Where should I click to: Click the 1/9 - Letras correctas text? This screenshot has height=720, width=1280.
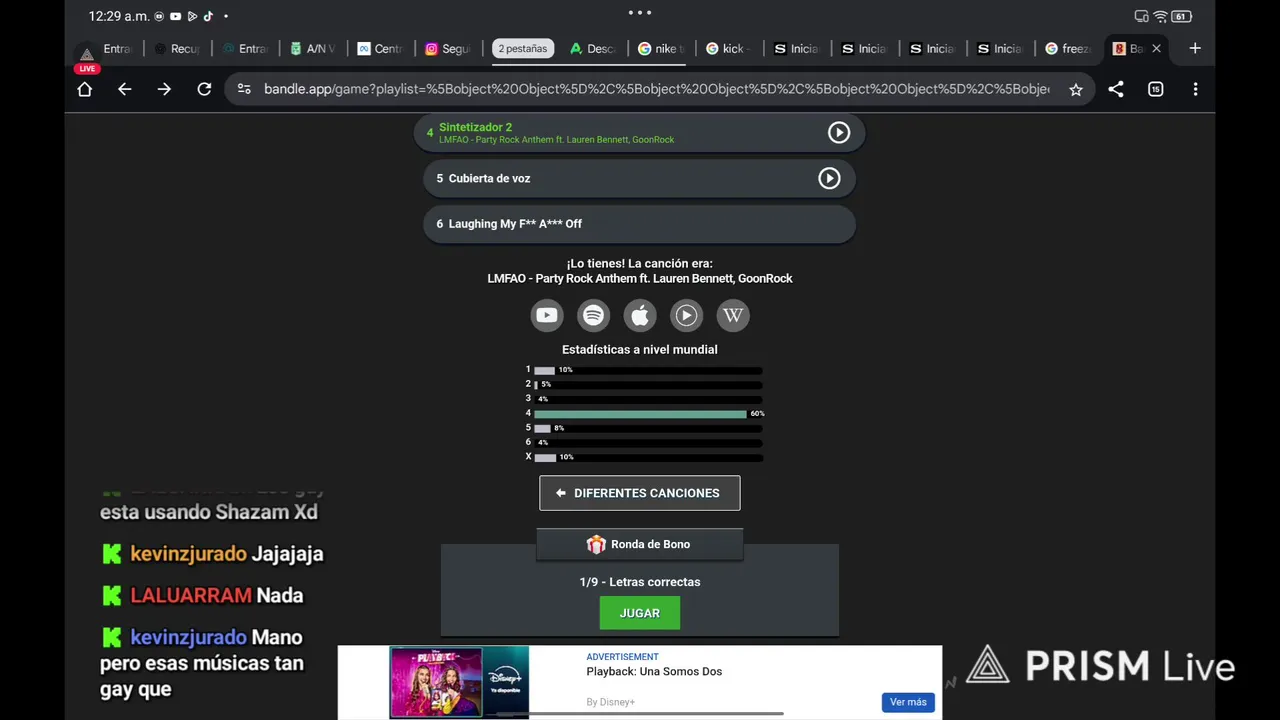click(x=640, y=582)
